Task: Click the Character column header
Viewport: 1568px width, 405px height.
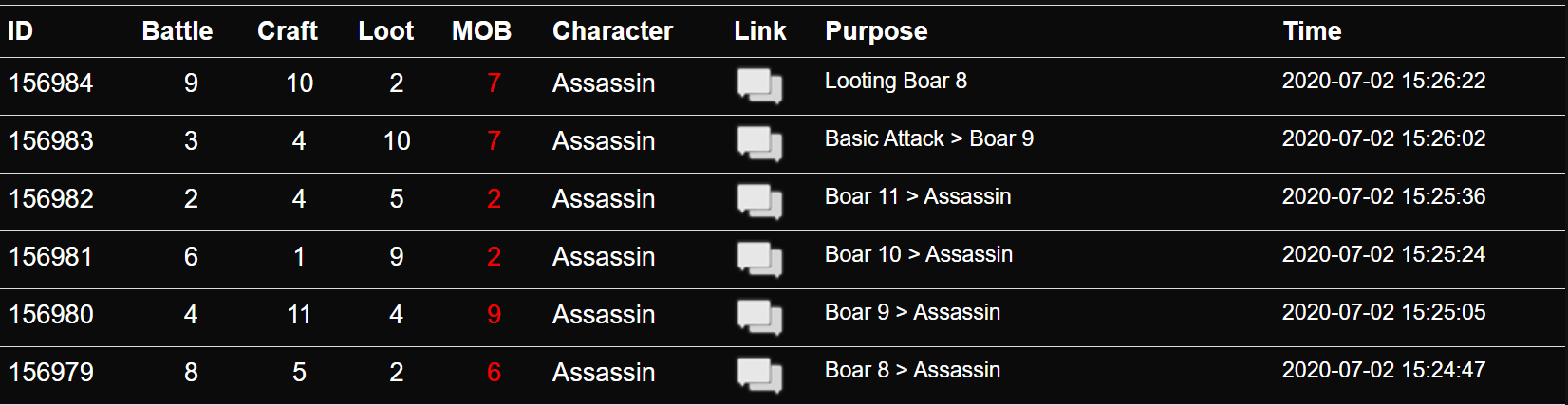Action: tap(613, 31)
